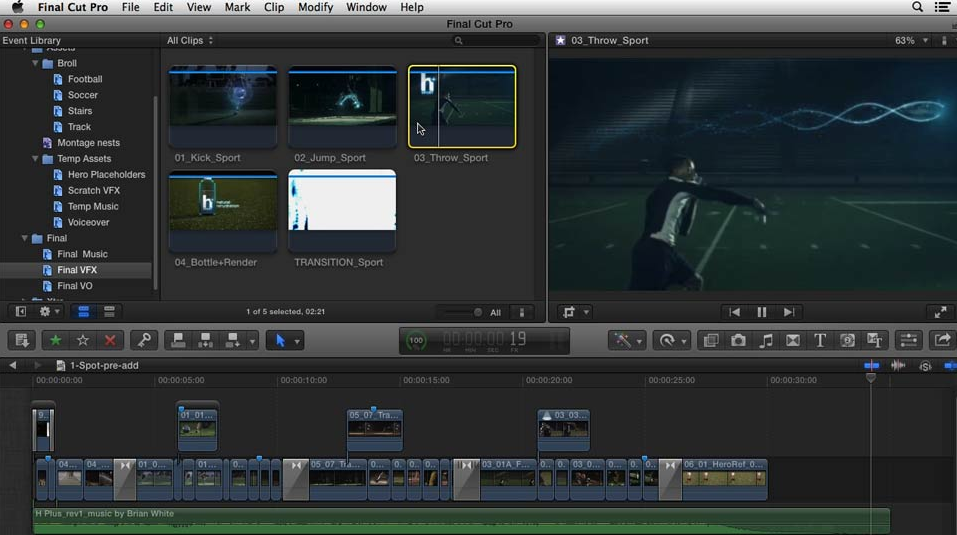The height and width of the screenshot is (535, 957).
Task: Collapse the Temp Assets folder
Action: coord(36,159)
